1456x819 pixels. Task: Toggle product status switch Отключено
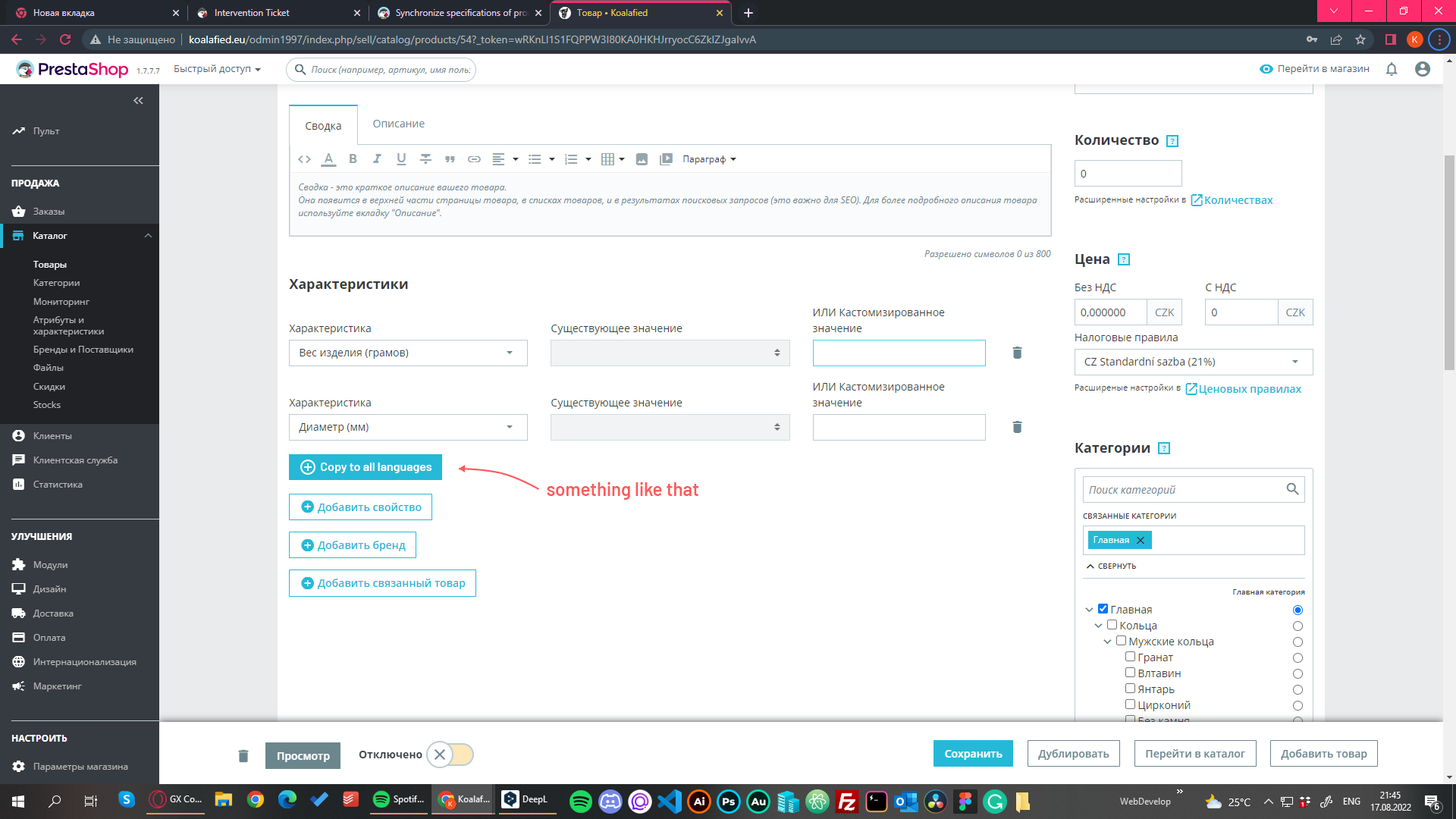tap(450, 755)
